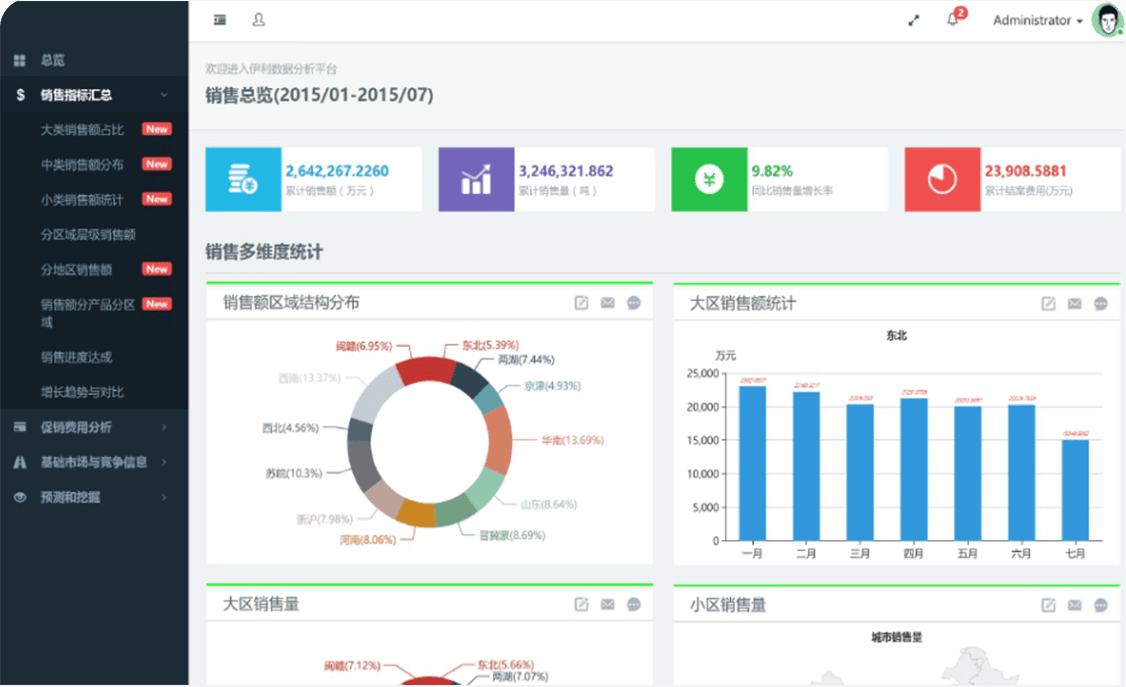
Task: Click comment icon on 大区销售量 panel
Action: (x=634, y=604)
